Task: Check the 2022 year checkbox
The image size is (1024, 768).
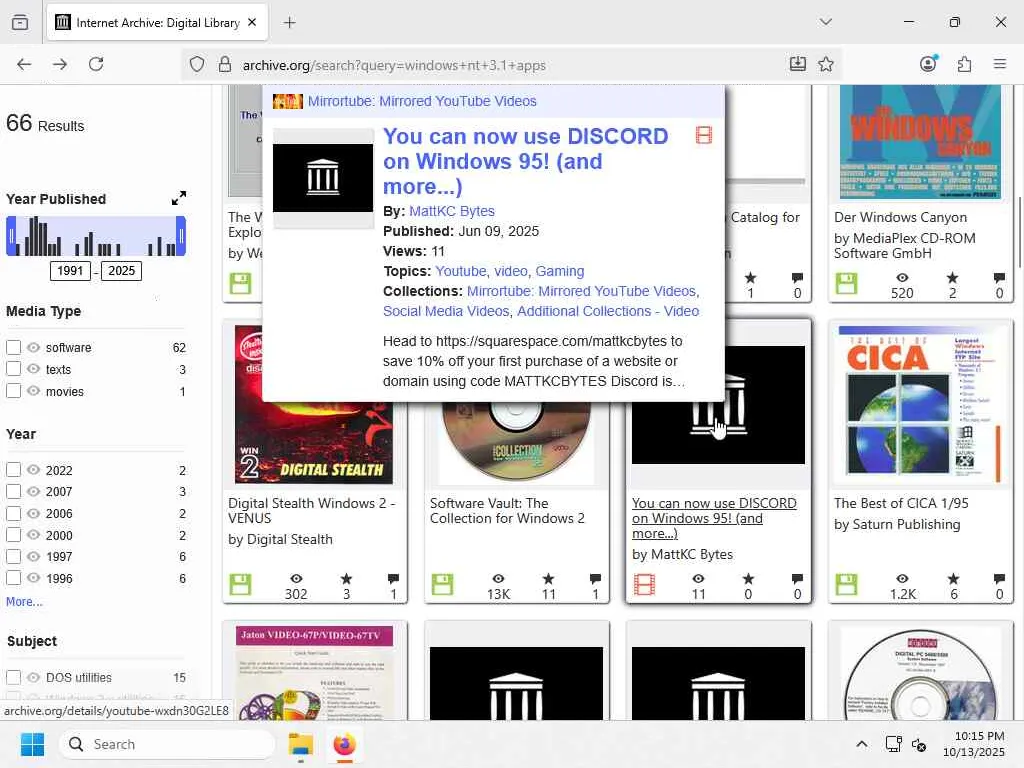Action: (14, 470)
